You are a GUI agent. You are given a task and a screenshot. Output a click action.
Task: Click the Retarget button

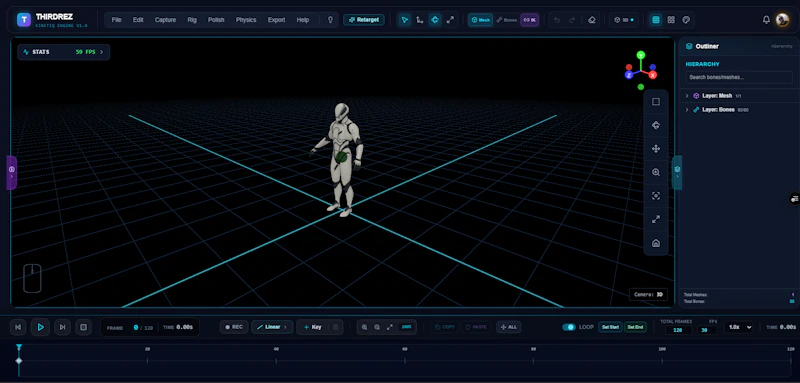pyautogui.click(x=364, y=20)
